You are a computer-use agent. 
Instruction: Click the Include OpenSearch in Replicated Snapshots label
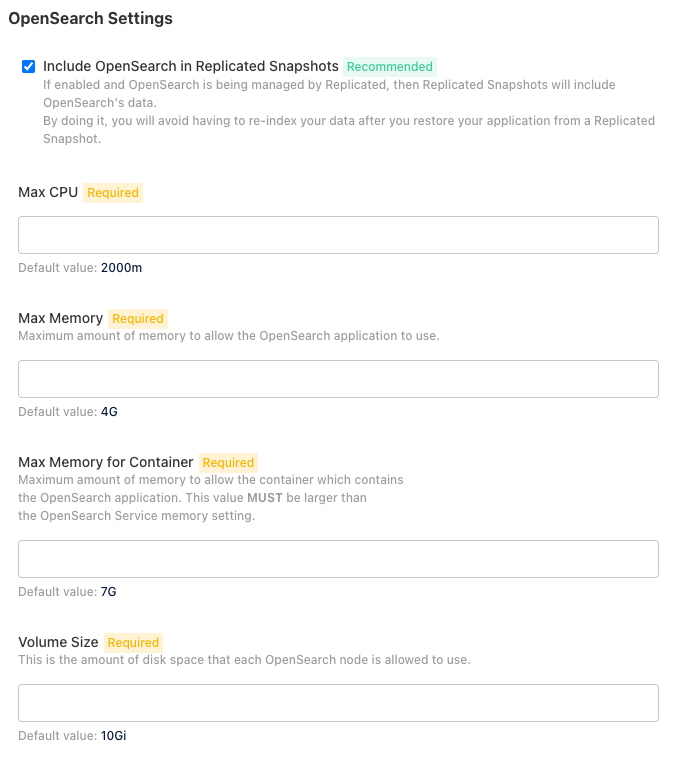click(x=191, y=66)
